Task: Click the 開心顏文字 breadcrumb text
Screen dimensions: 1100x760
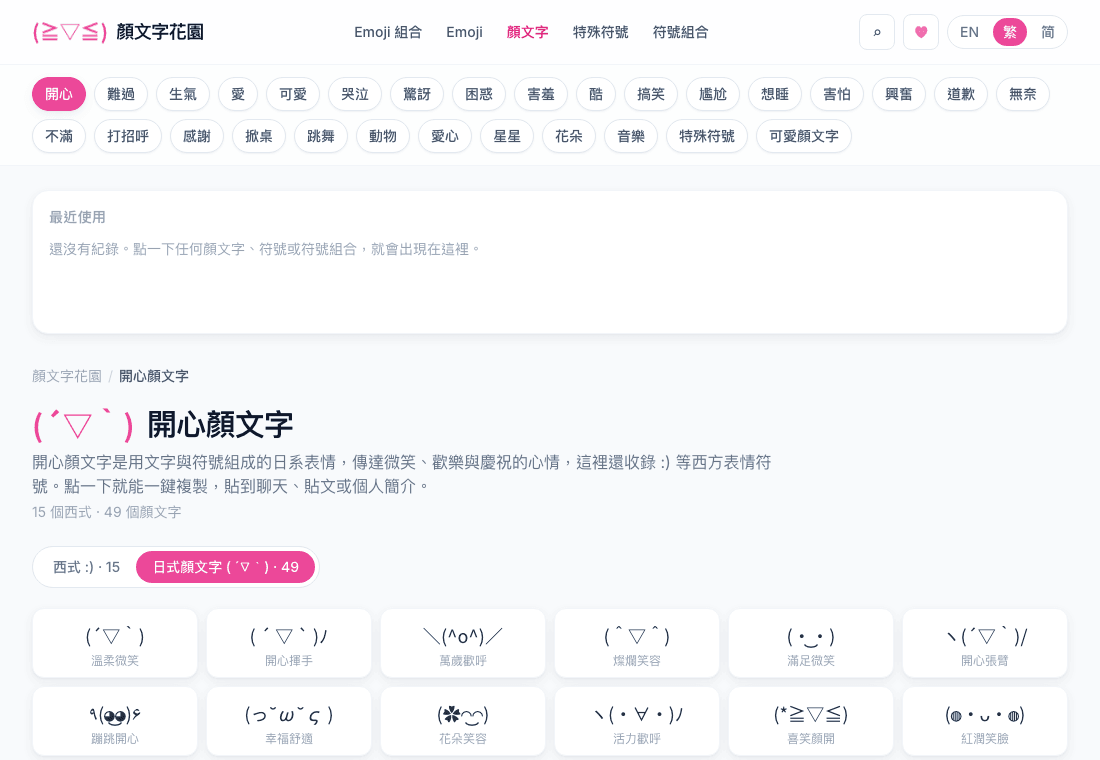Action: point(154,376)
